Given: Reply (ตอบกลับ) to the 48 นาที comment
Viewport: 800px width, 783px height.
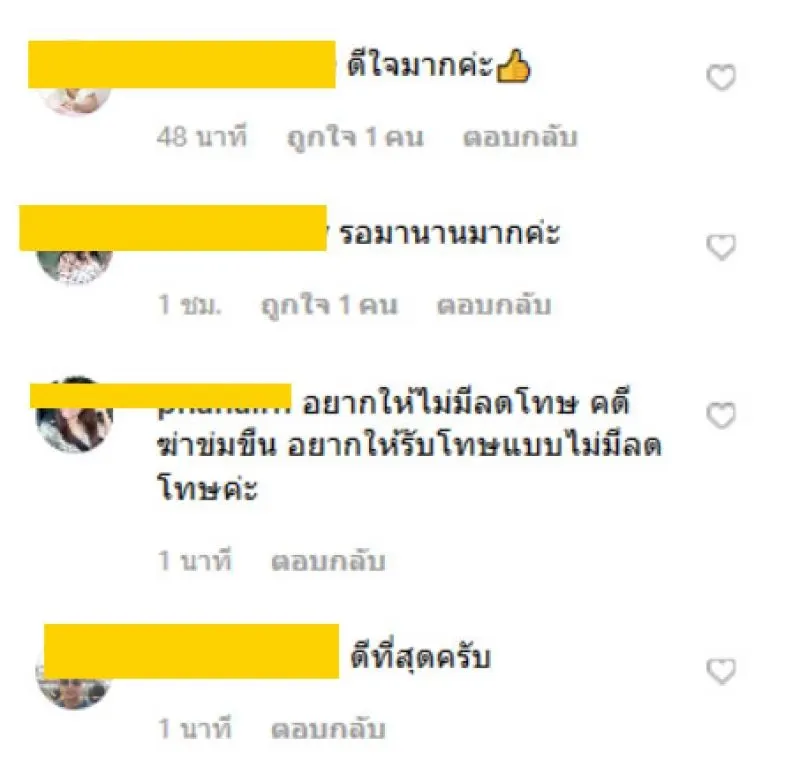Looking at the screenshot, I should (520, 137).
